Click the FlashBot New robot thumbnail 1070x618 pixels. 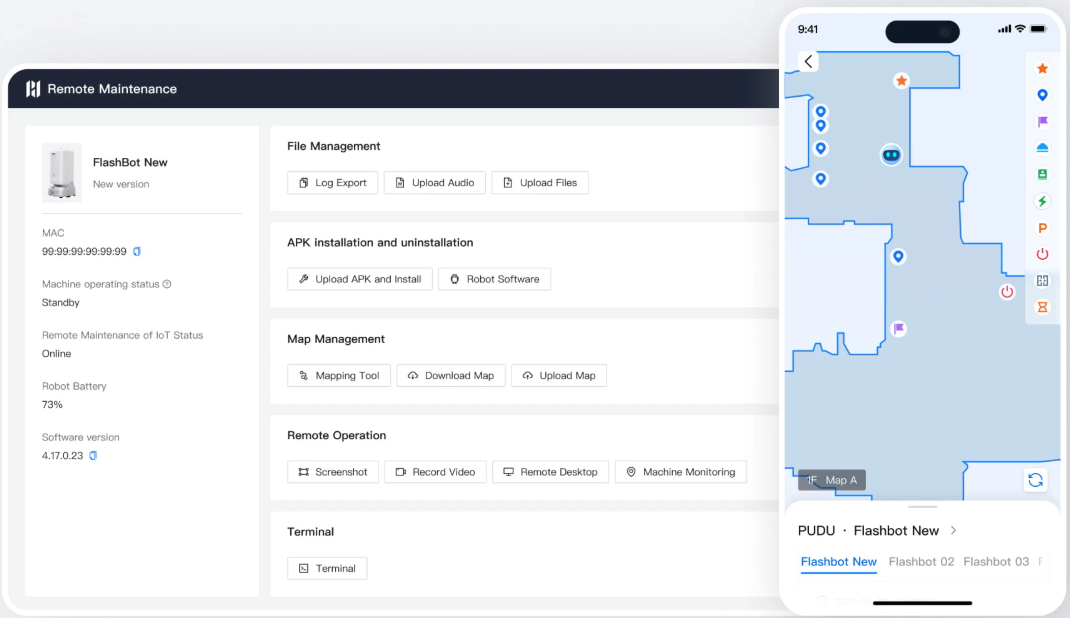coord(62,172)
